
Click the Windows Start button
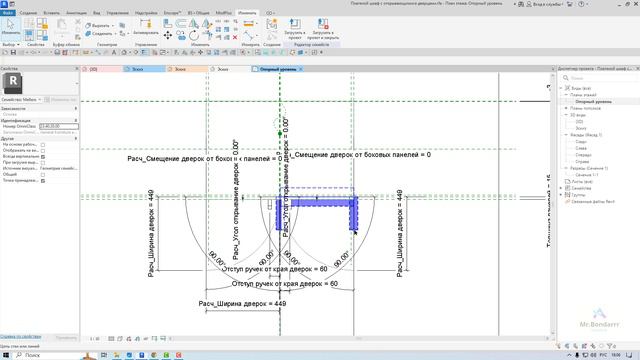6,355
